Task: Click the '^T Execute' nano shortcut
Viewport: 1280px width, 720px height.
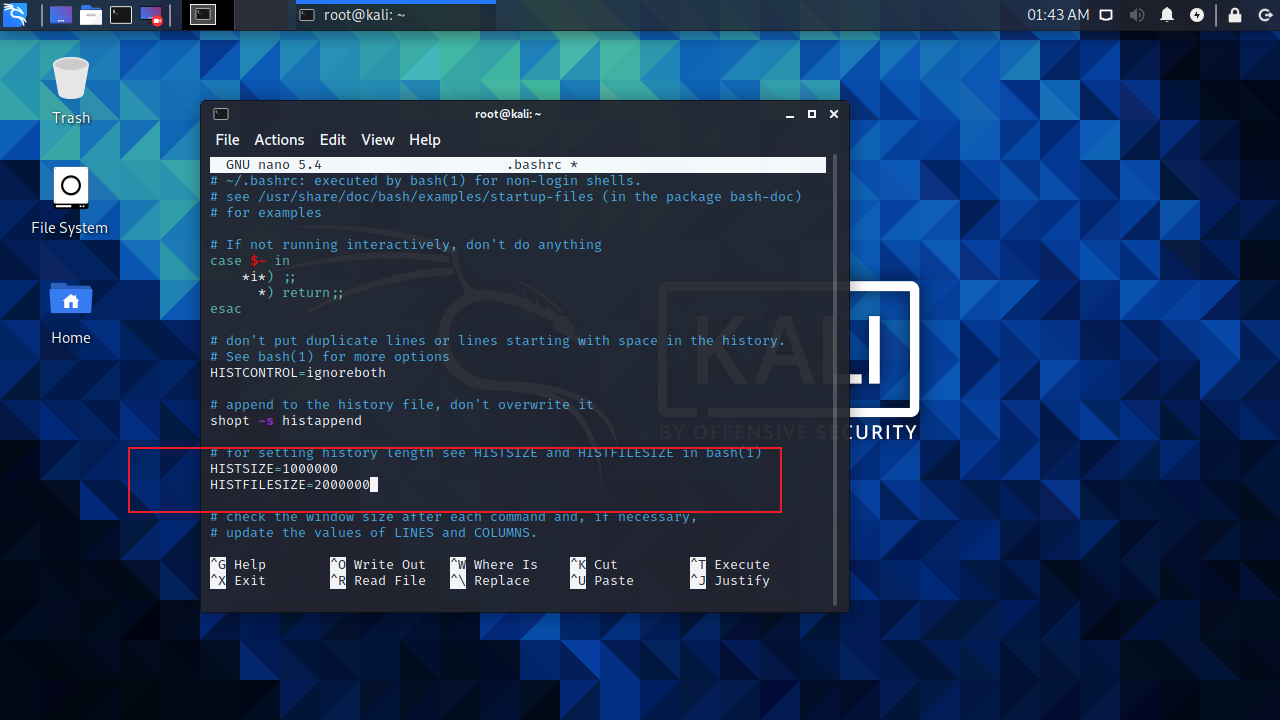Action: click(x=730, y=565)
